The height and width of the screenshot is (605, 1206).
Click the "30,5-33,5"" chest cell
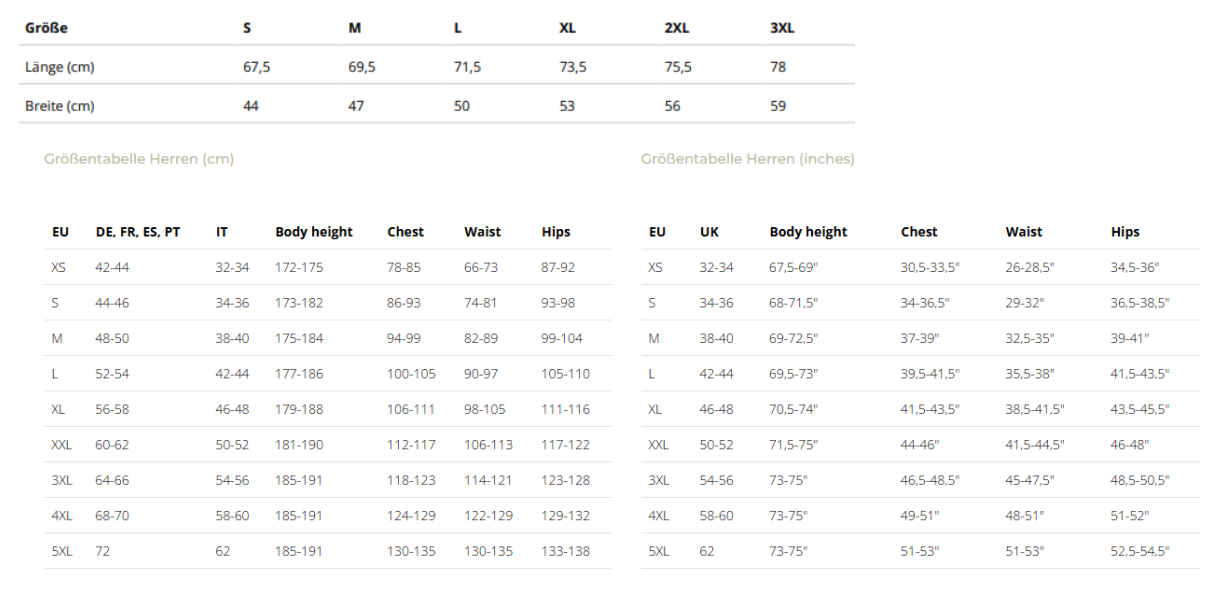pyautogui.click(x=930, y=268)
